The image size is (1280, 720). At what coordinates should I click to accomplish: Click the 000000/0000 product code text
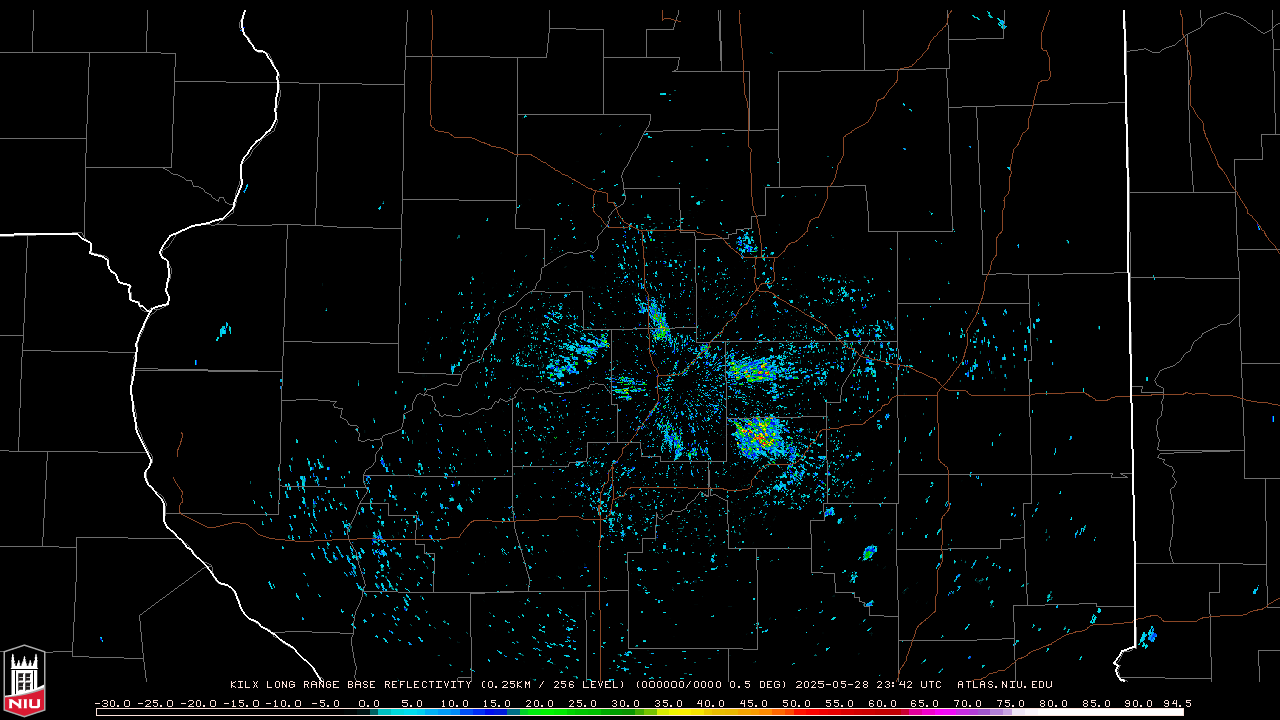(681, 685)
